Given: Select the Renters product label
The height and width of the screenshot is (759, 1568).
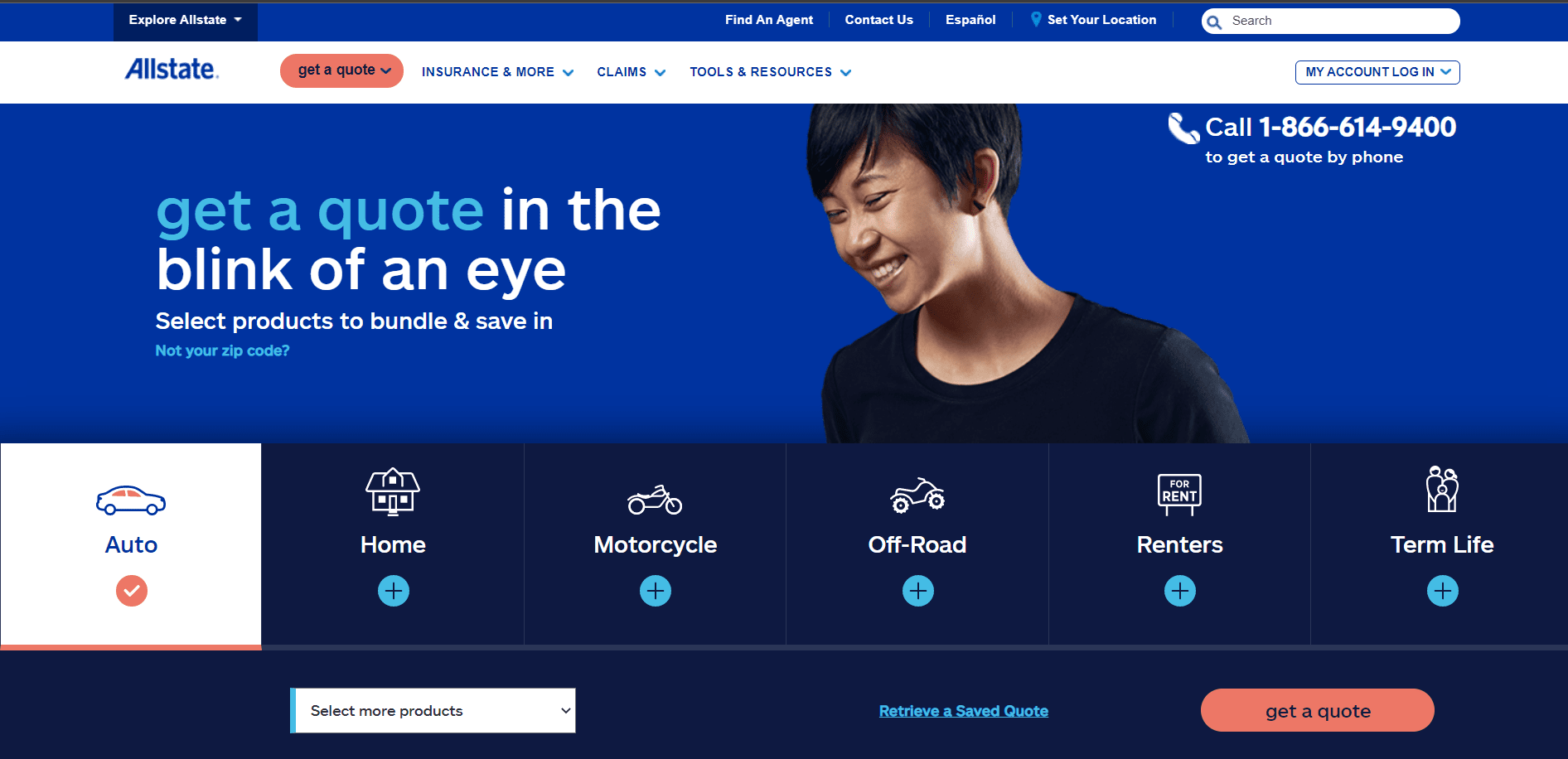Looking at the screenshot, I should click(1180, 544).
